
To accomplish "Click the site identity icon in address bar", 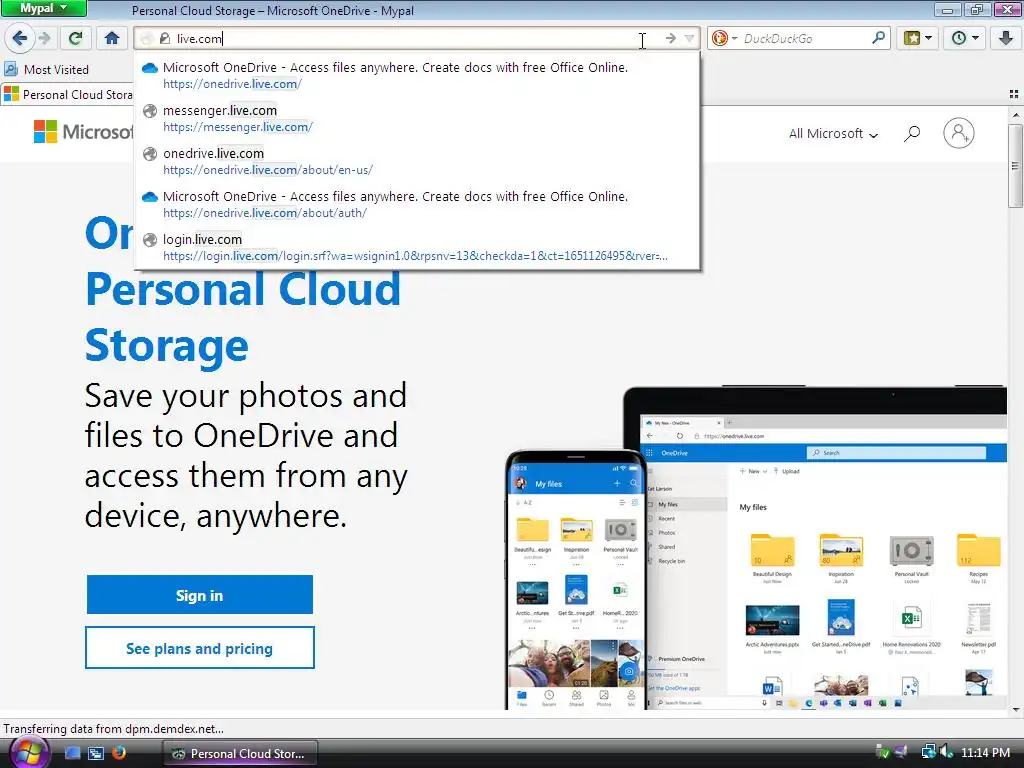I will click(165, 39).
